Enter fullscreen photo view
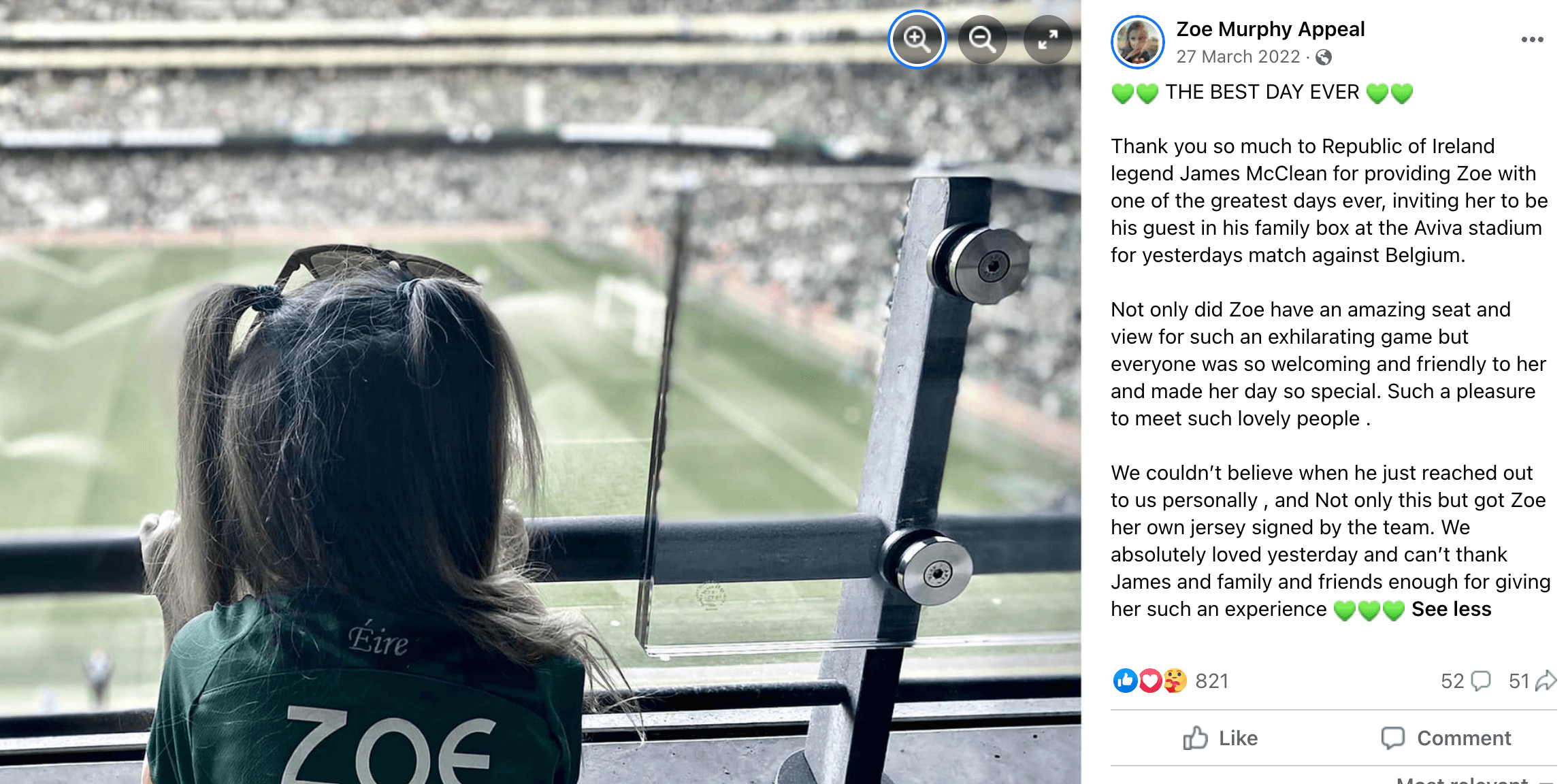The image size is (1568, 784). (x=1047, y=39)
